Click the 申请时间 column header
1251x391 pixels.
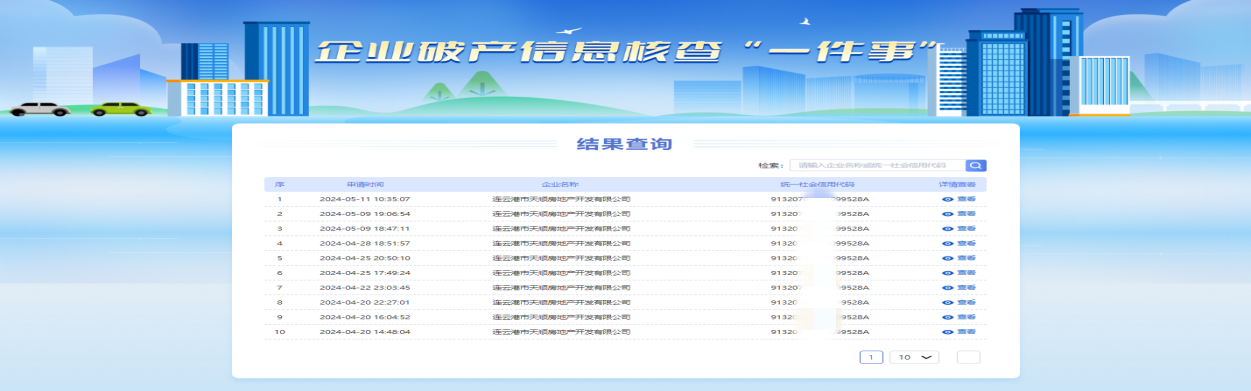coord(364,184)
